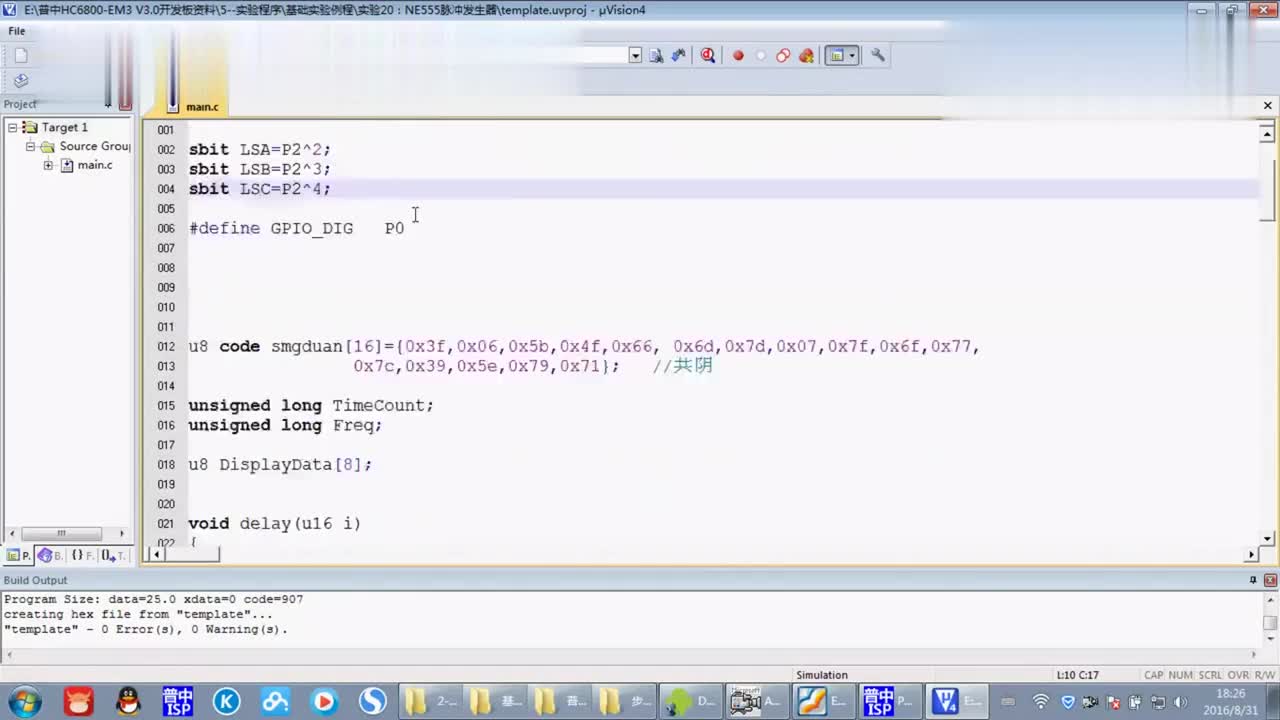This screenshot has width=1280, height=720.
Task: Click 'sbit LSA=P2^2;' on line 002
Action: click(260, 150)
